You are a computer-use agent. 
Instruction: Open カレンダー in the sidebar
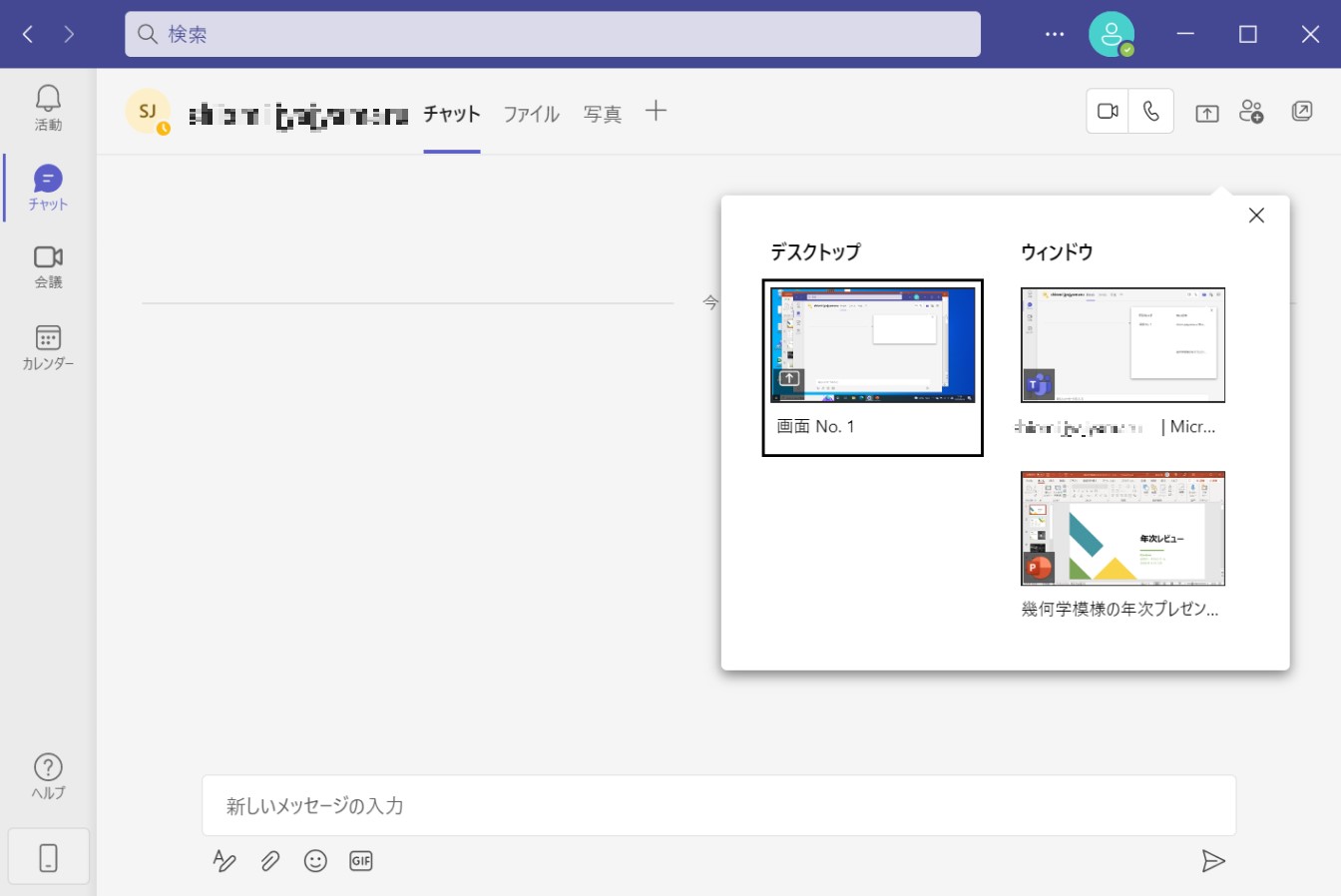click(47, 346)
